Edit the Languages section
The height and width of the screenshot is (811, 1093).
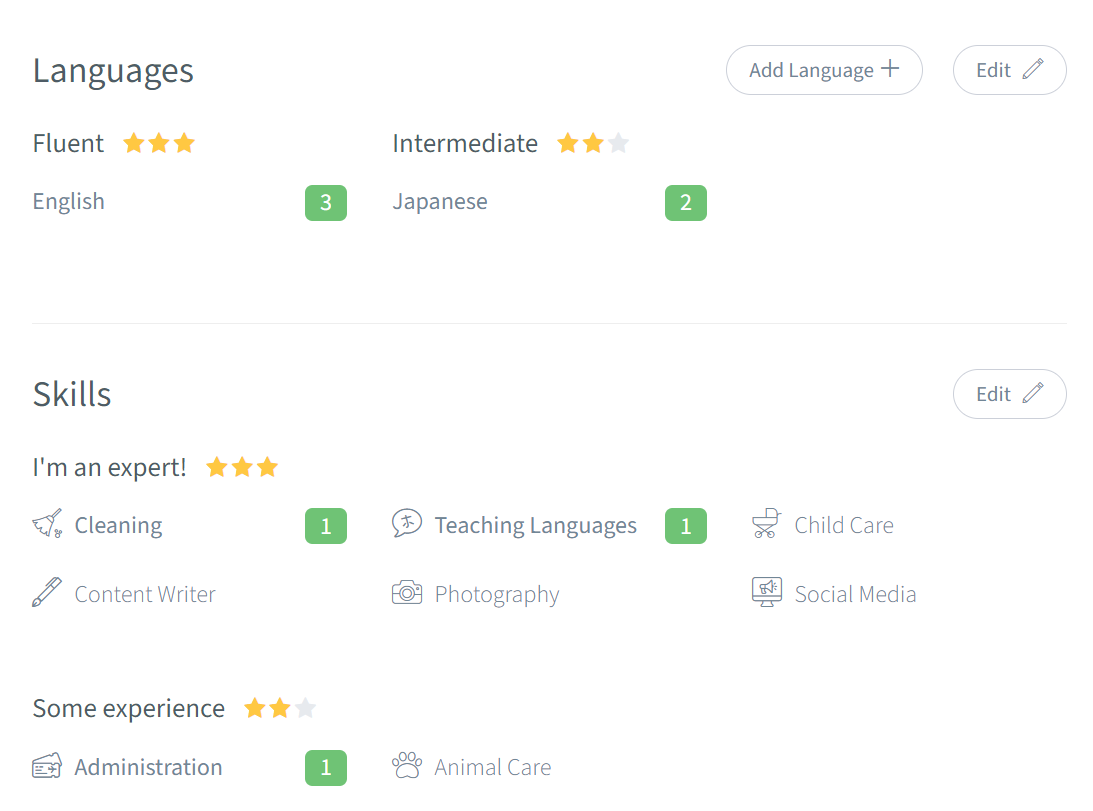click(x=1009, y=70)
